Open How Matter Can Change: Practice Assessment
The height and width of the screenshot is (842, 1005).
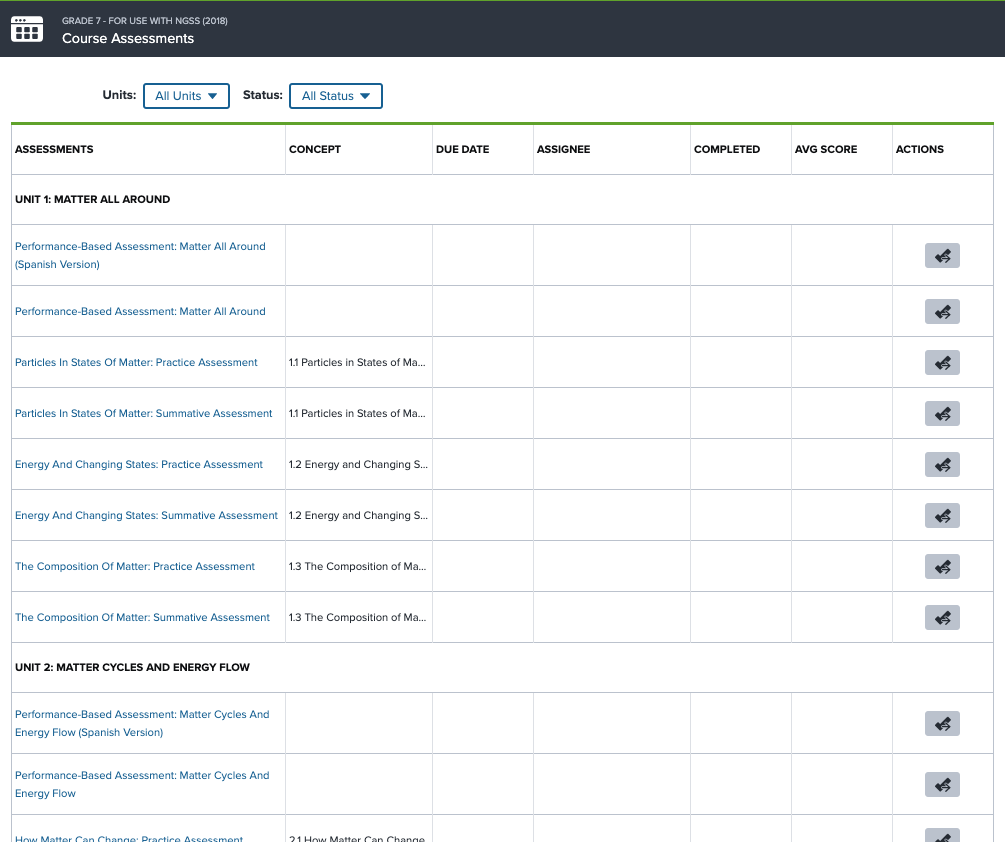130,838
